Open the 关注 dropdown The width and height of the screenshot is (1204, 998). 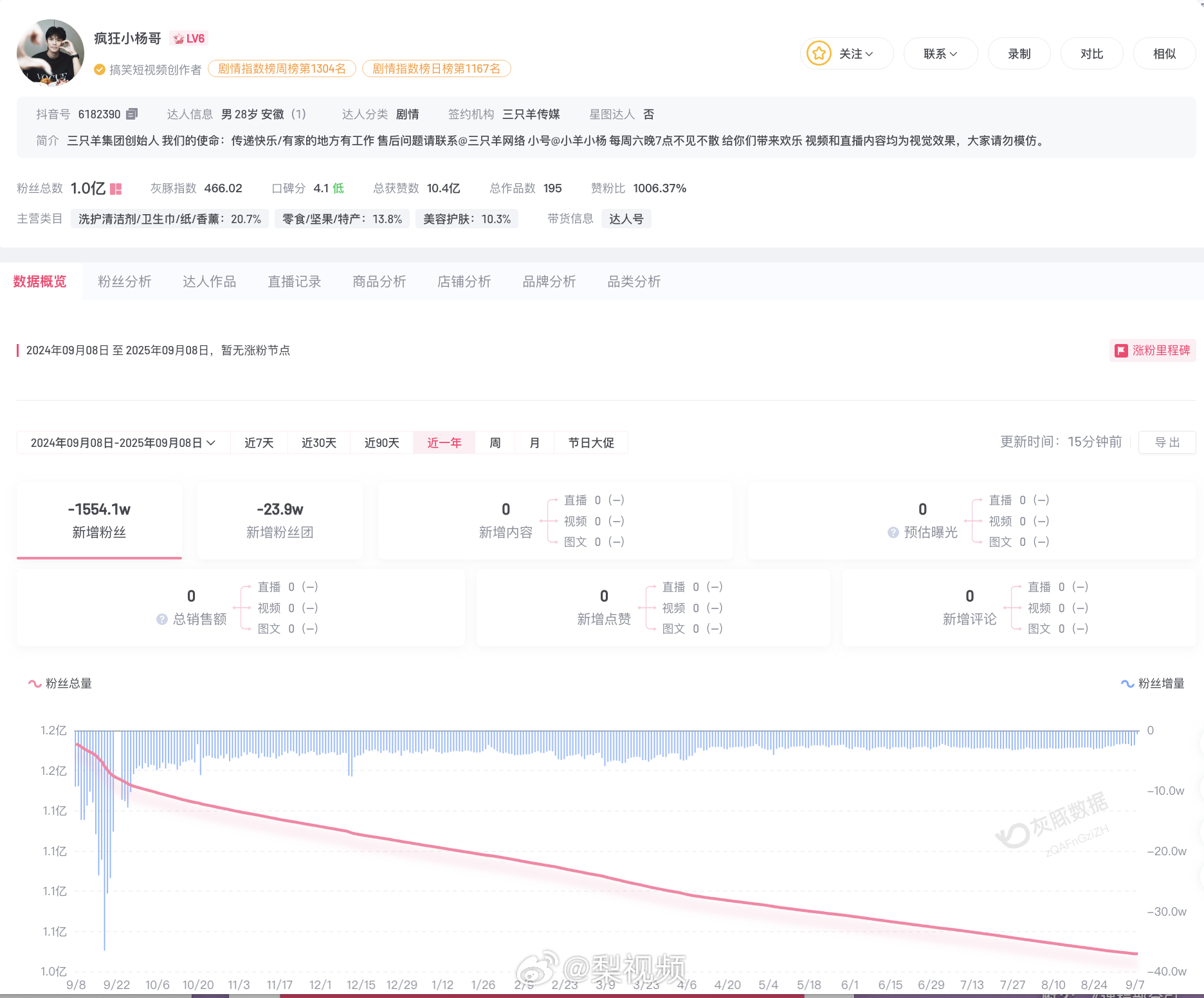(x=847, y=53)
